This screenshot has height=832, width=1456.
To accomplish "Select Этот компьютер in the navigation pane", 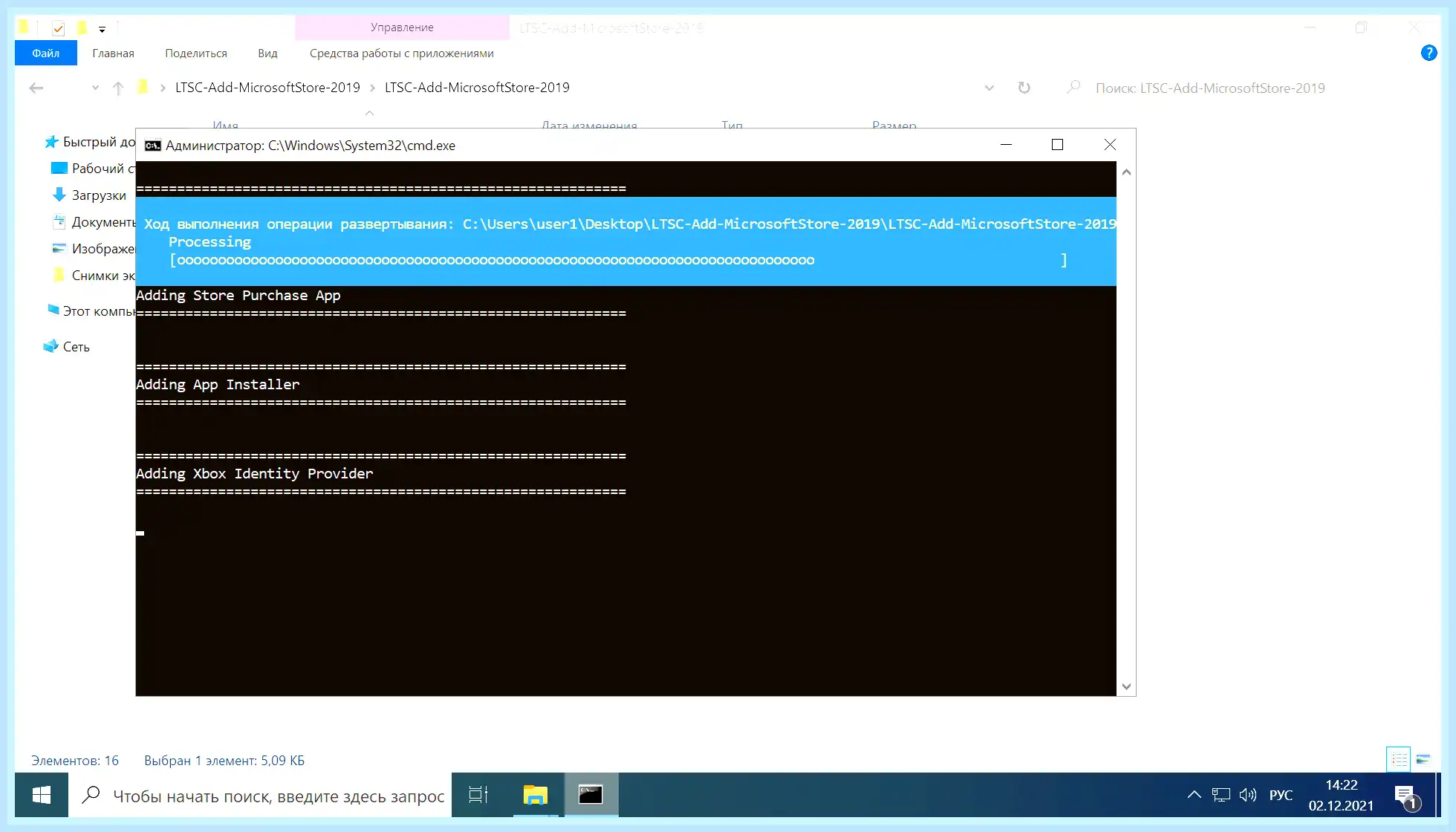I will pyautogui.click(x=90, y=311).
